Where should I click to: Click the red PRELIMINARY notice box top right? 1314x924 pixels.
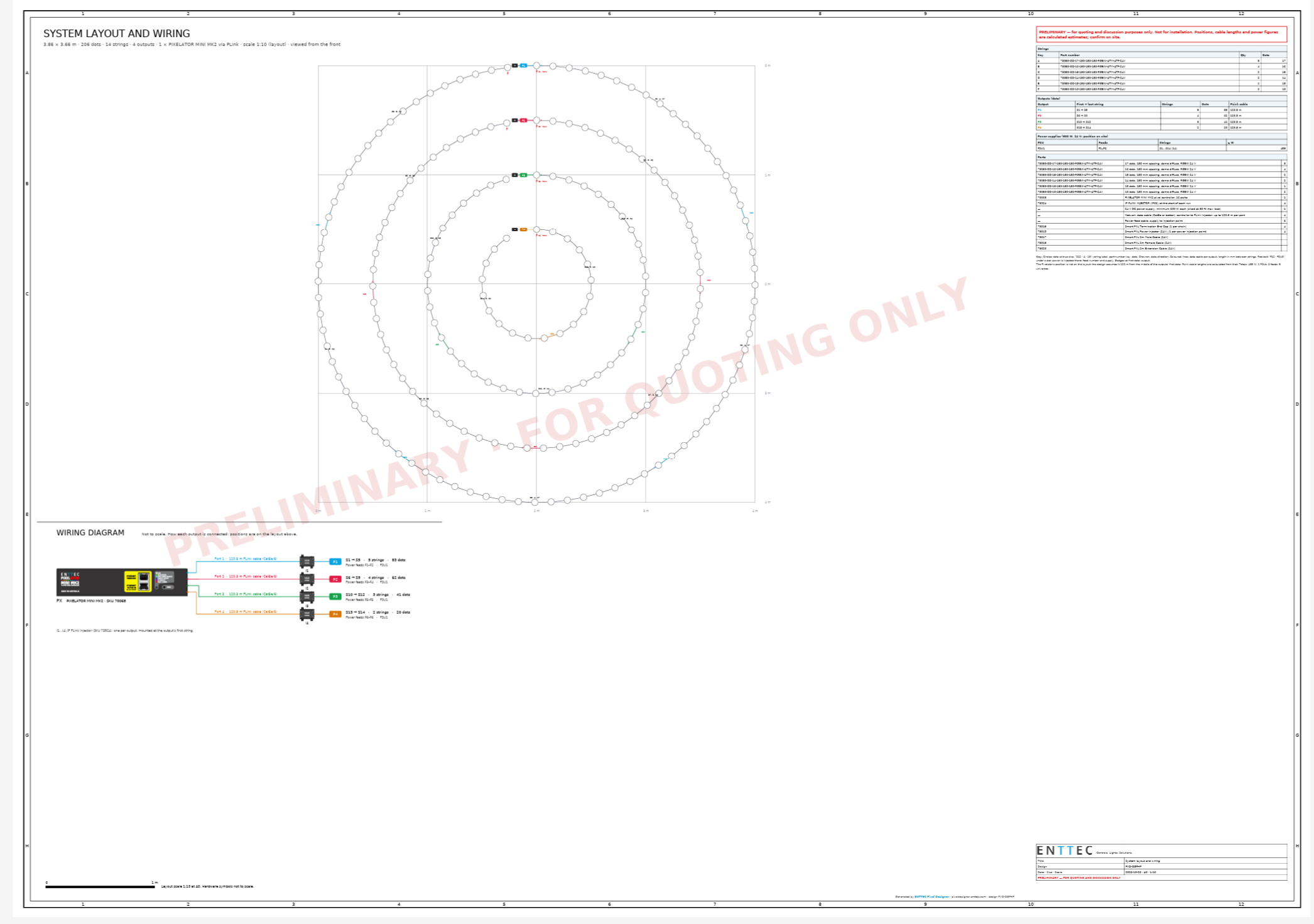(x=1161, y=35)
